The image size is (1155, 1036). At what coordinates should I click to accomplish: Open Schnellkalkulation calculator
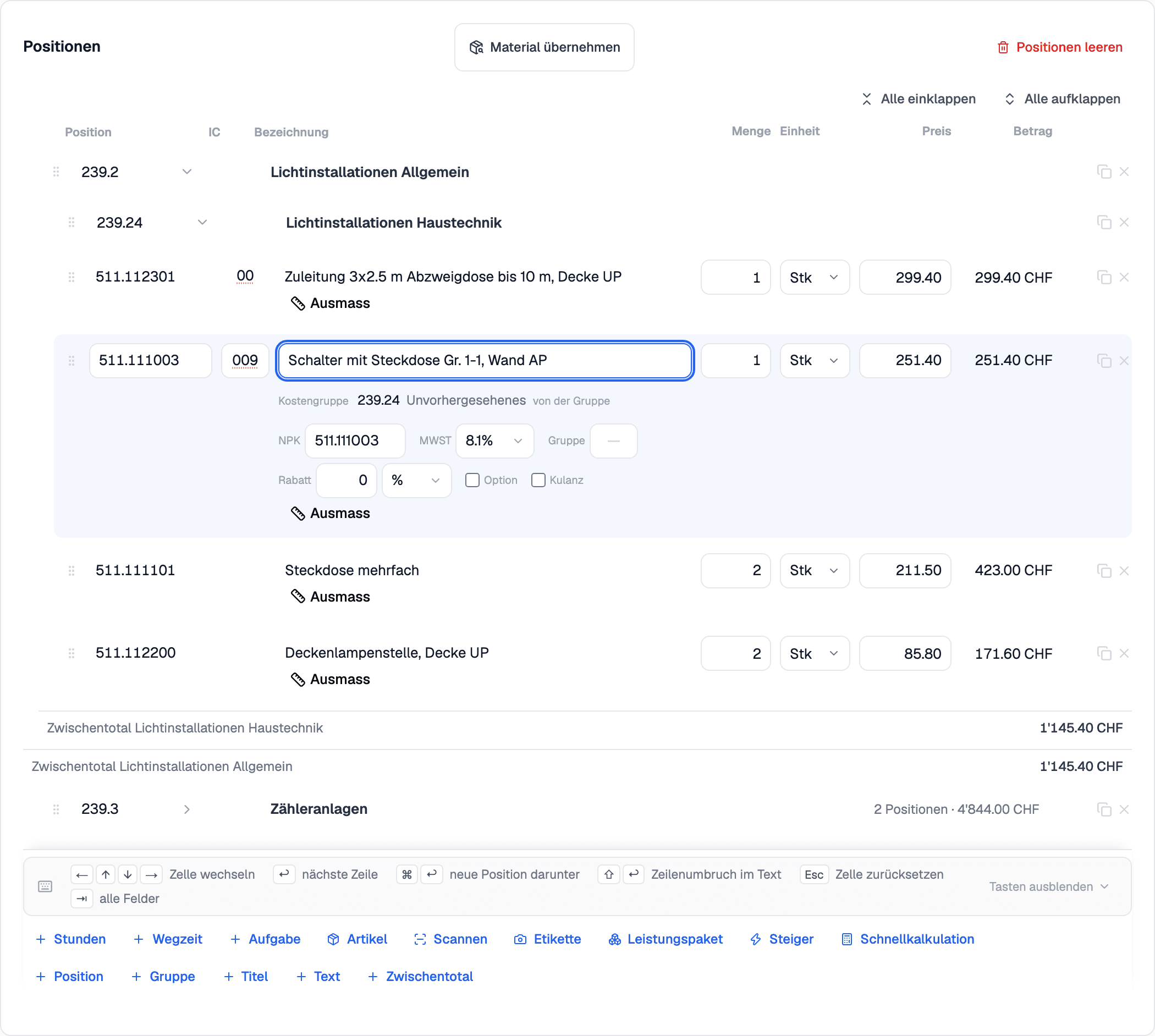pyautogui.click(x=908, y=939)
